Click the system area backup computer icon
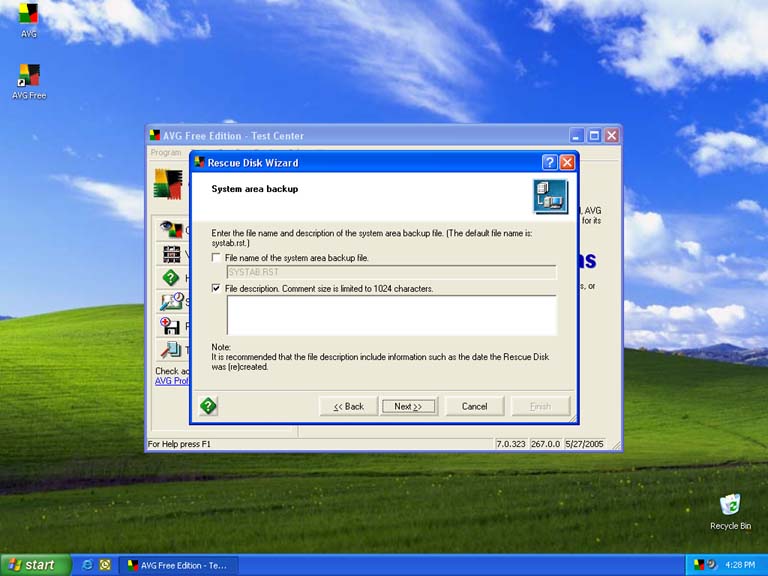 [x=550, y=196]
